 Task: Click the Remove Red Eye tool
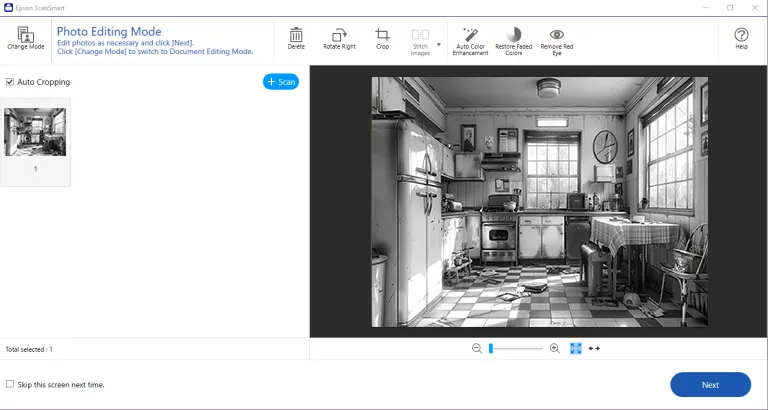tap(557, 42)
